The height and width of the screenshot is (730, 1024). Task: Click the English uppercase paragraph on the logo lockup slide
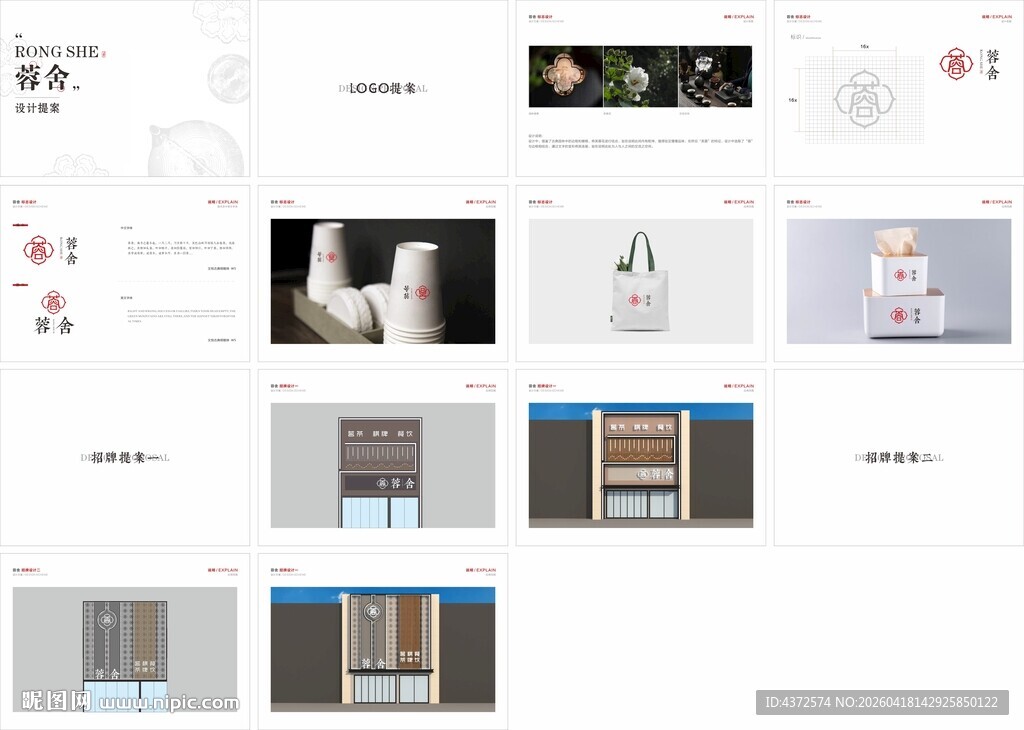181,316
